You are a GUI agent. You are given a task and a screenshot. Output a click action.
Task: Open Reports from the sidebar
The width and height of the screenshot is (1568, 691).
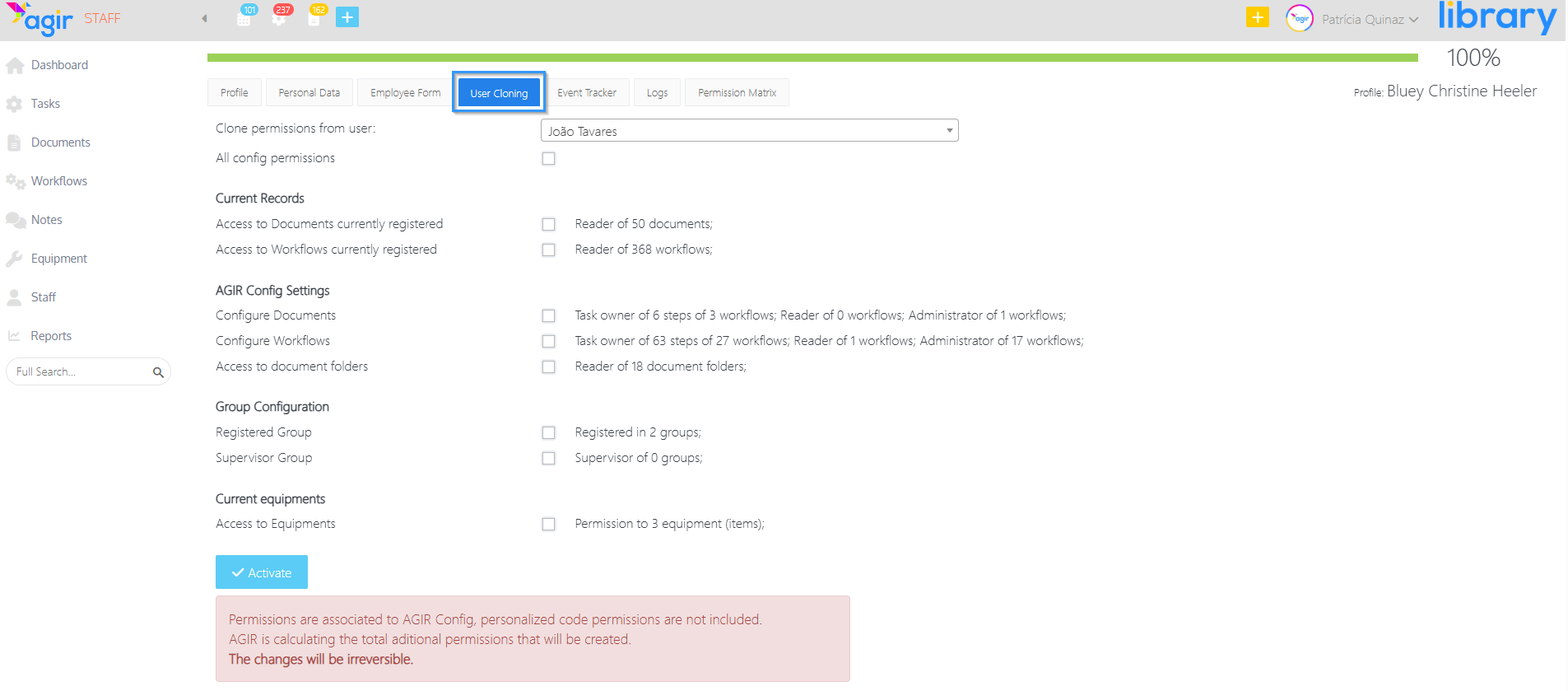pyautogui.click(x=51, y=336)
